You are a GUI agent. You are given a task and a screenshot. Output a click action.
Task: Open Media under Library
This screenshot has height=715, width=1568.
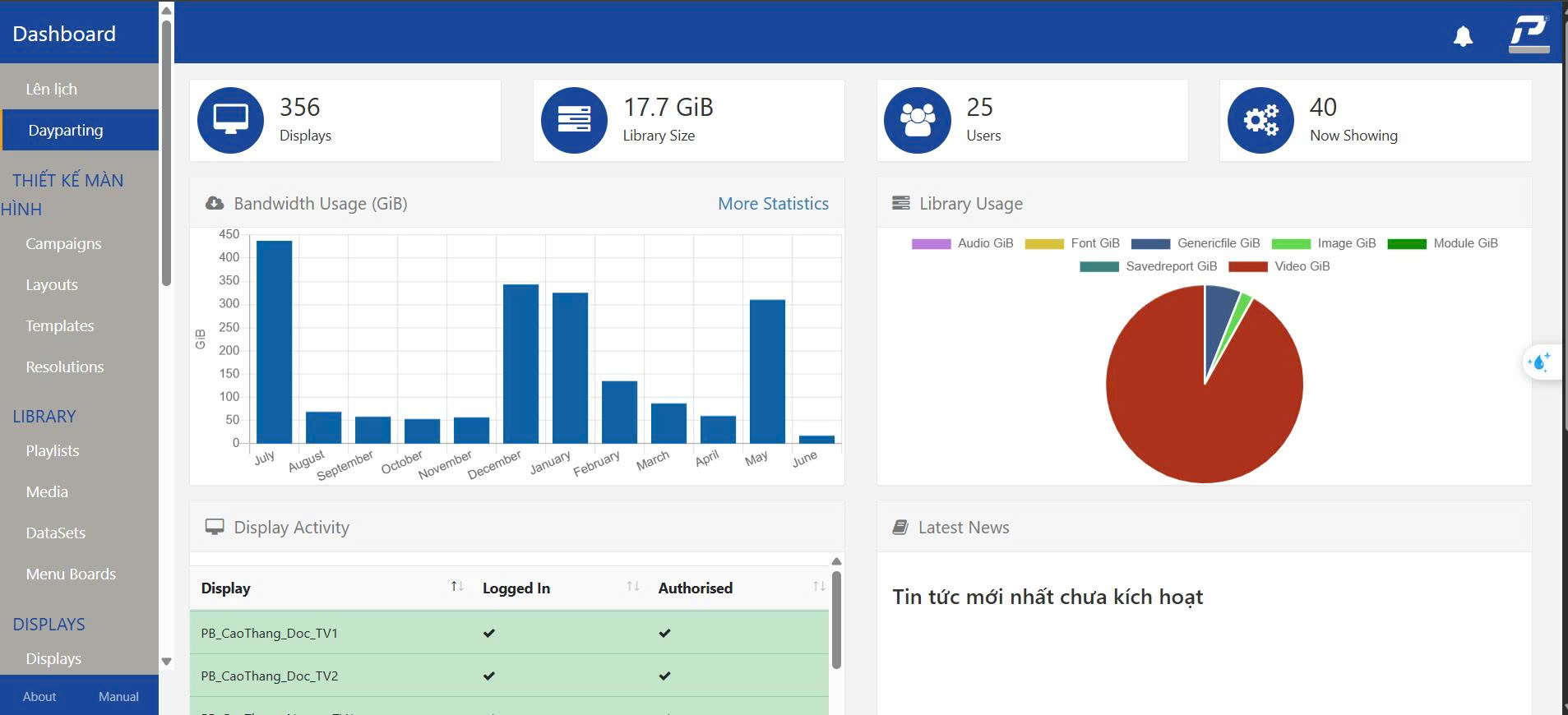point(47,491)
